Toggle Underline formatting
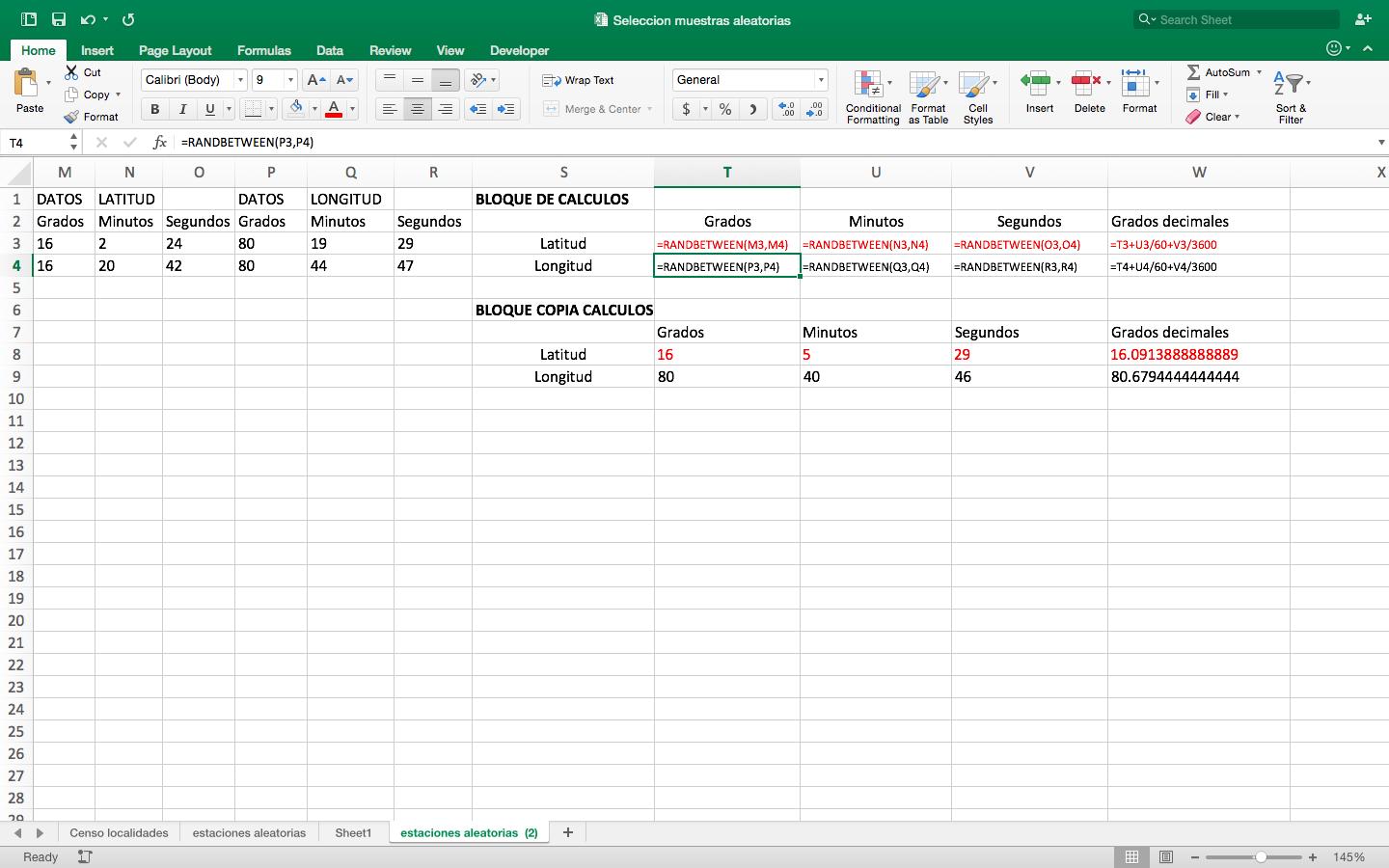The height and width of the screenshot is (868, 1389). 209,109
